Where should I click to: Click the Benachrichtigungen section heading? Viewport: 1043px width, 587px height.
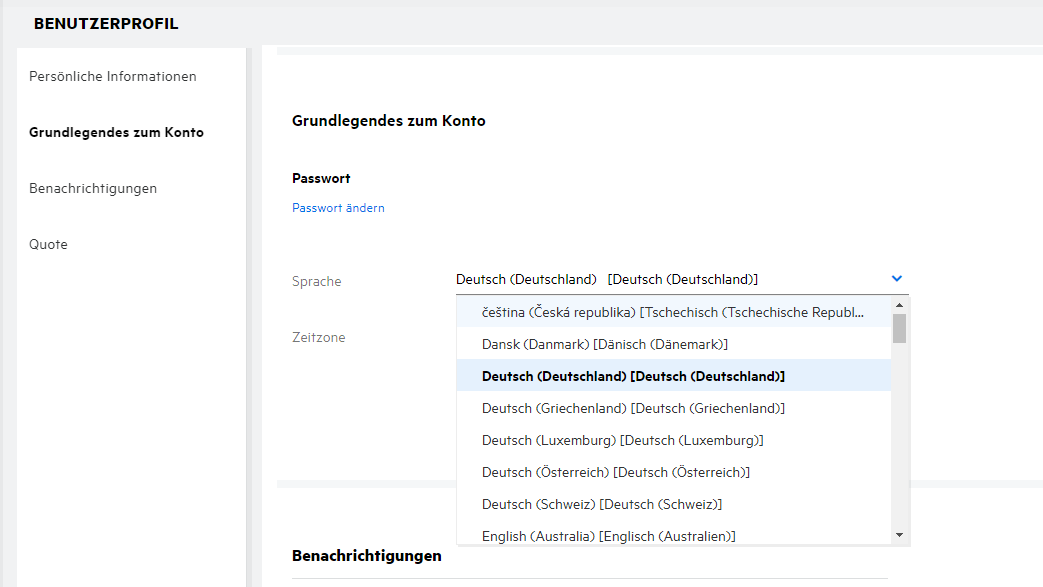coord(366,555)
